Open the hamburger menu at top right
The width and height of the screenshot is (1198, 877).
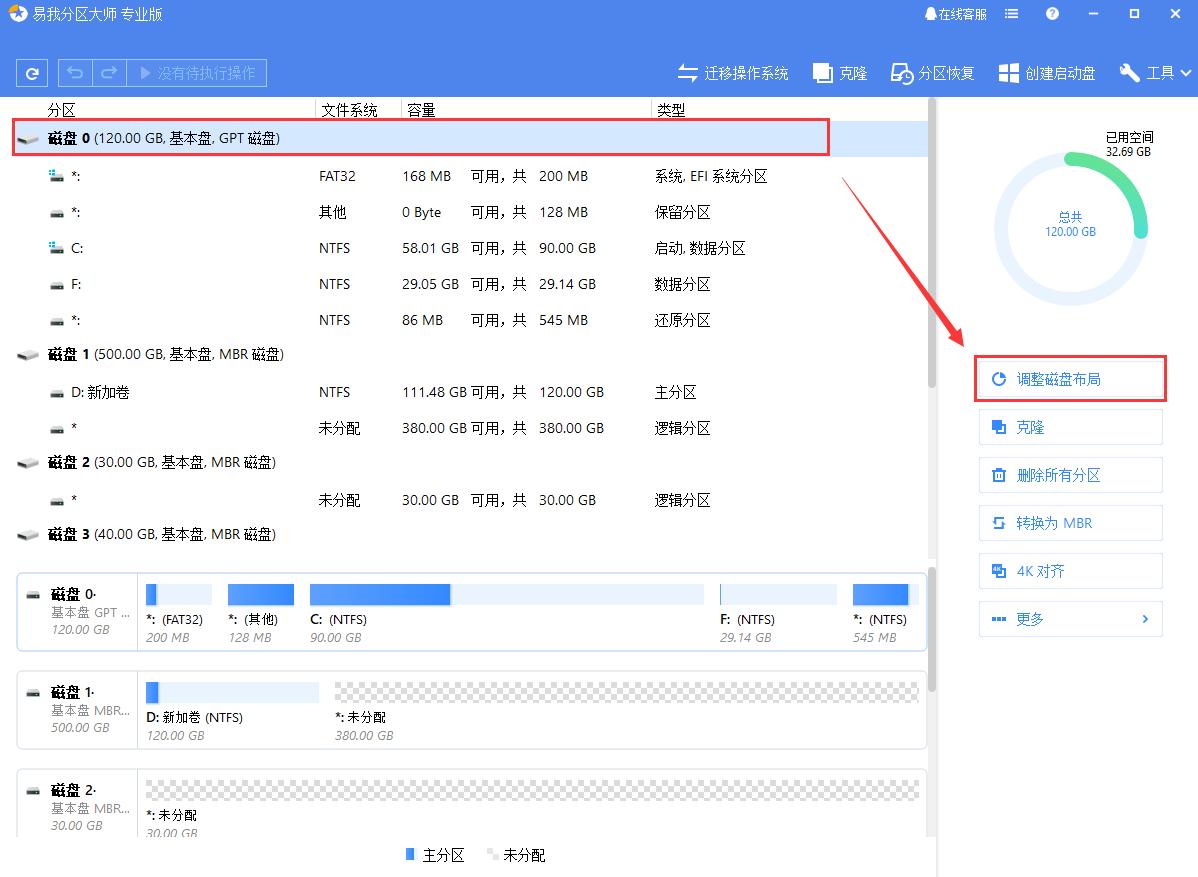(x=1011, y=13)
